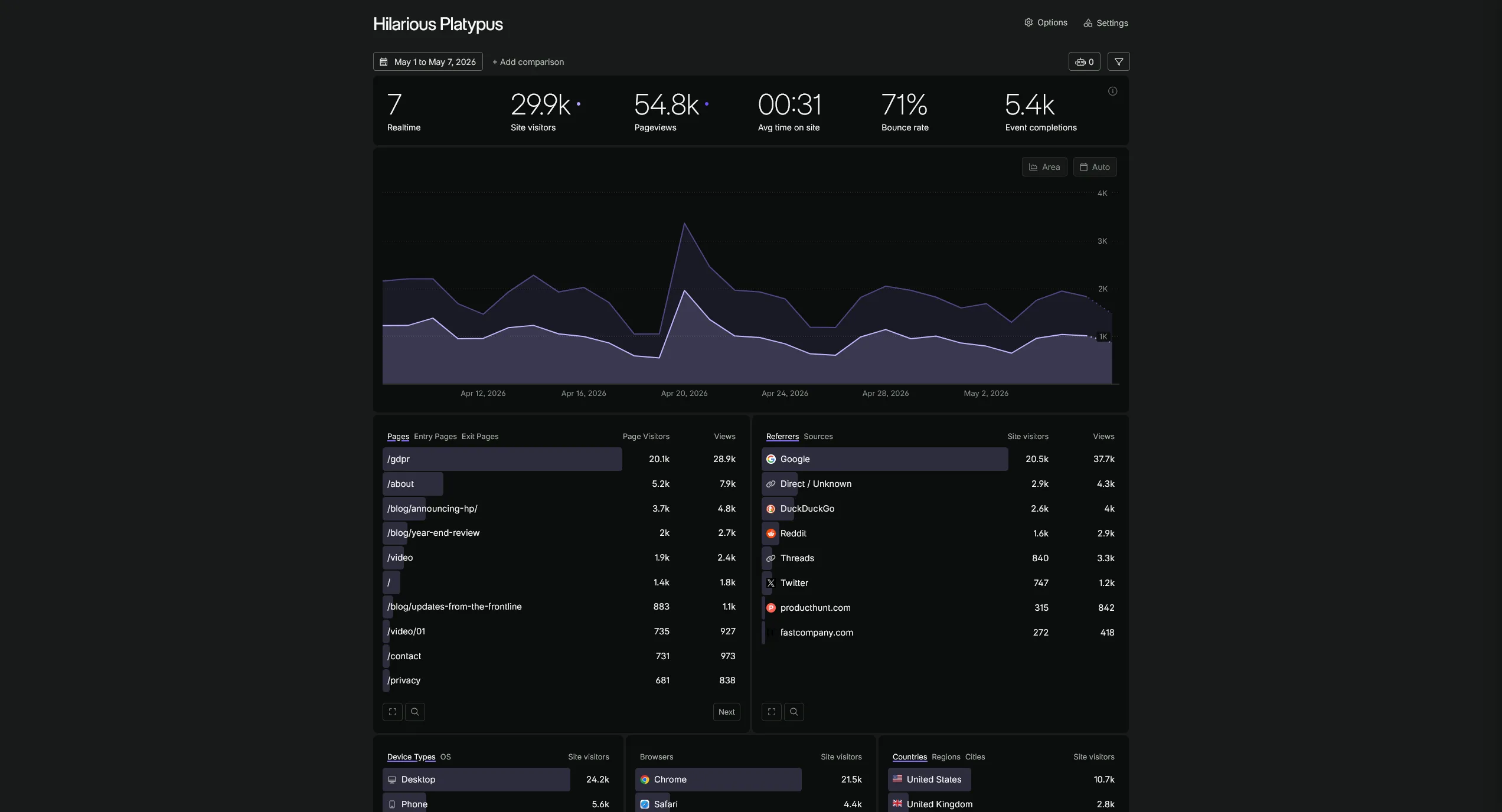
Task: Select the Referrers tab
Action: 782,436
